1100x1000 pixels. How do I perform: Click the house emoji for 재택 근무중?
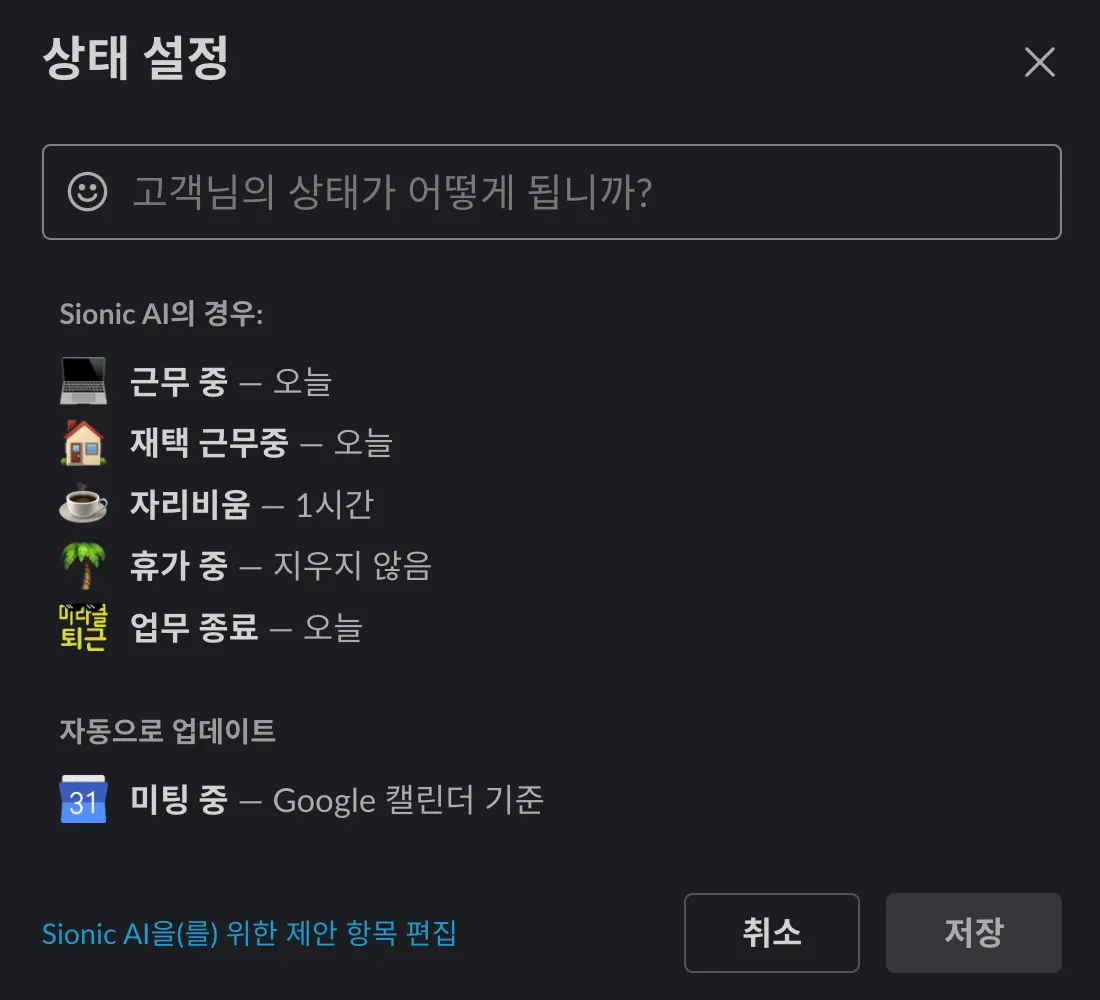(83, 443)
